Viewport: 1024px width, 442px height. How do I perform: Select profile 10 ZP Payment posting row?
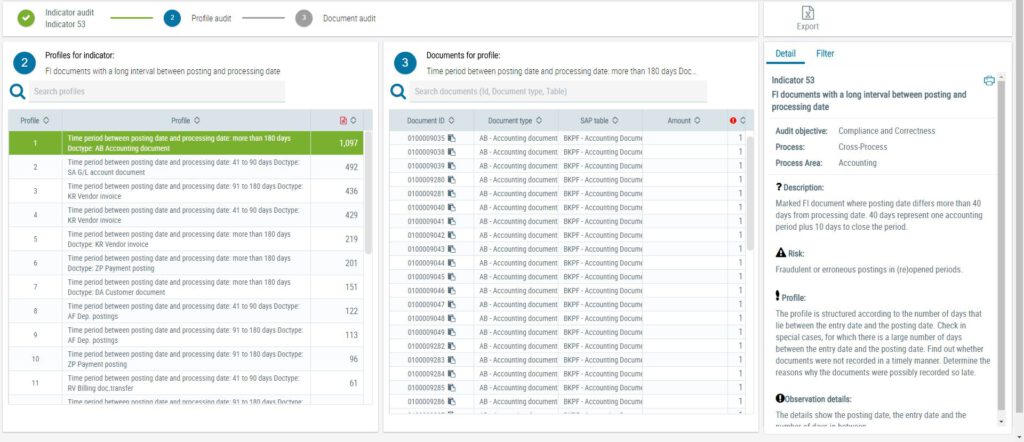point(186,359)
